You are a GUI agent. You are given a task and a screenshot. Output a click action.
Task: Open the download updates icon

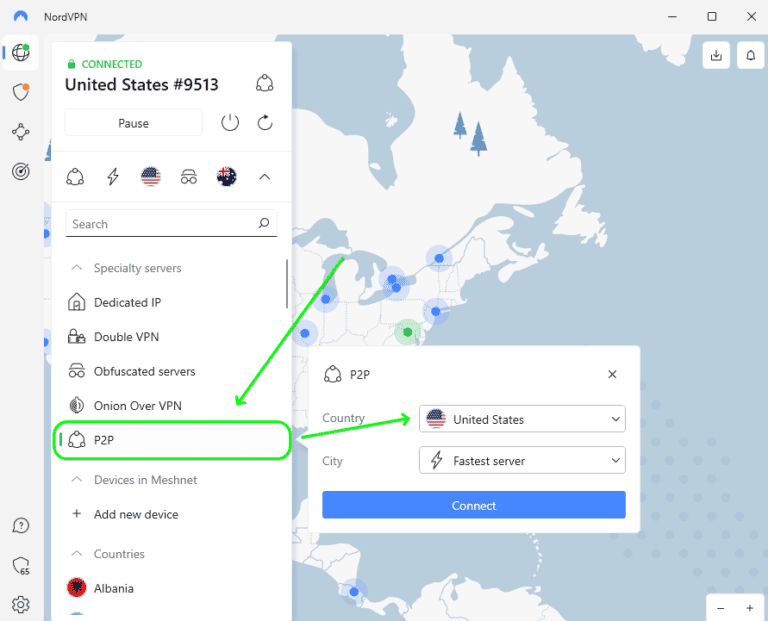click(x=716, y=55)
